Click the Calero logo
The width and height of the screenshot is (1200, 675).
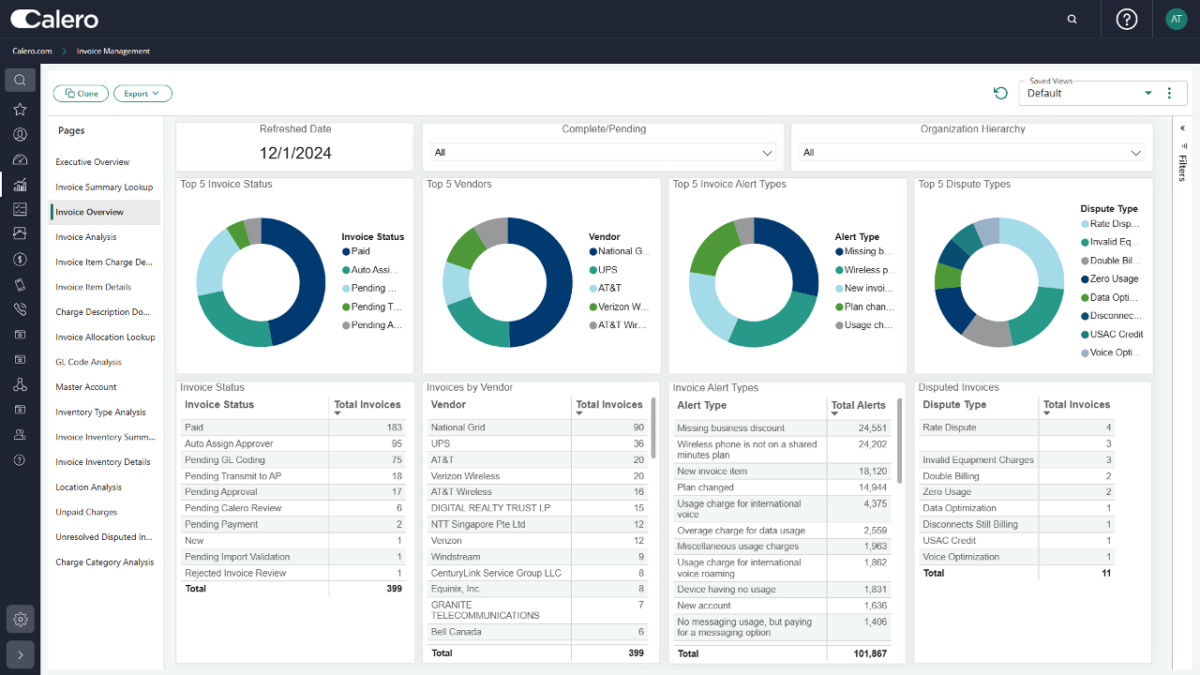tap(55, 19)
